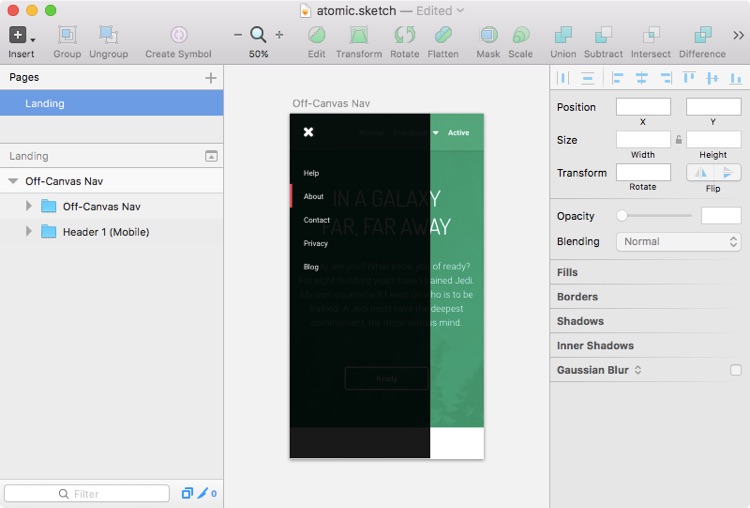Image resolution: width=750 pixels, height=508 pixels.
Task: Click the Insert tool icon
Action: (x=18, y=35)
